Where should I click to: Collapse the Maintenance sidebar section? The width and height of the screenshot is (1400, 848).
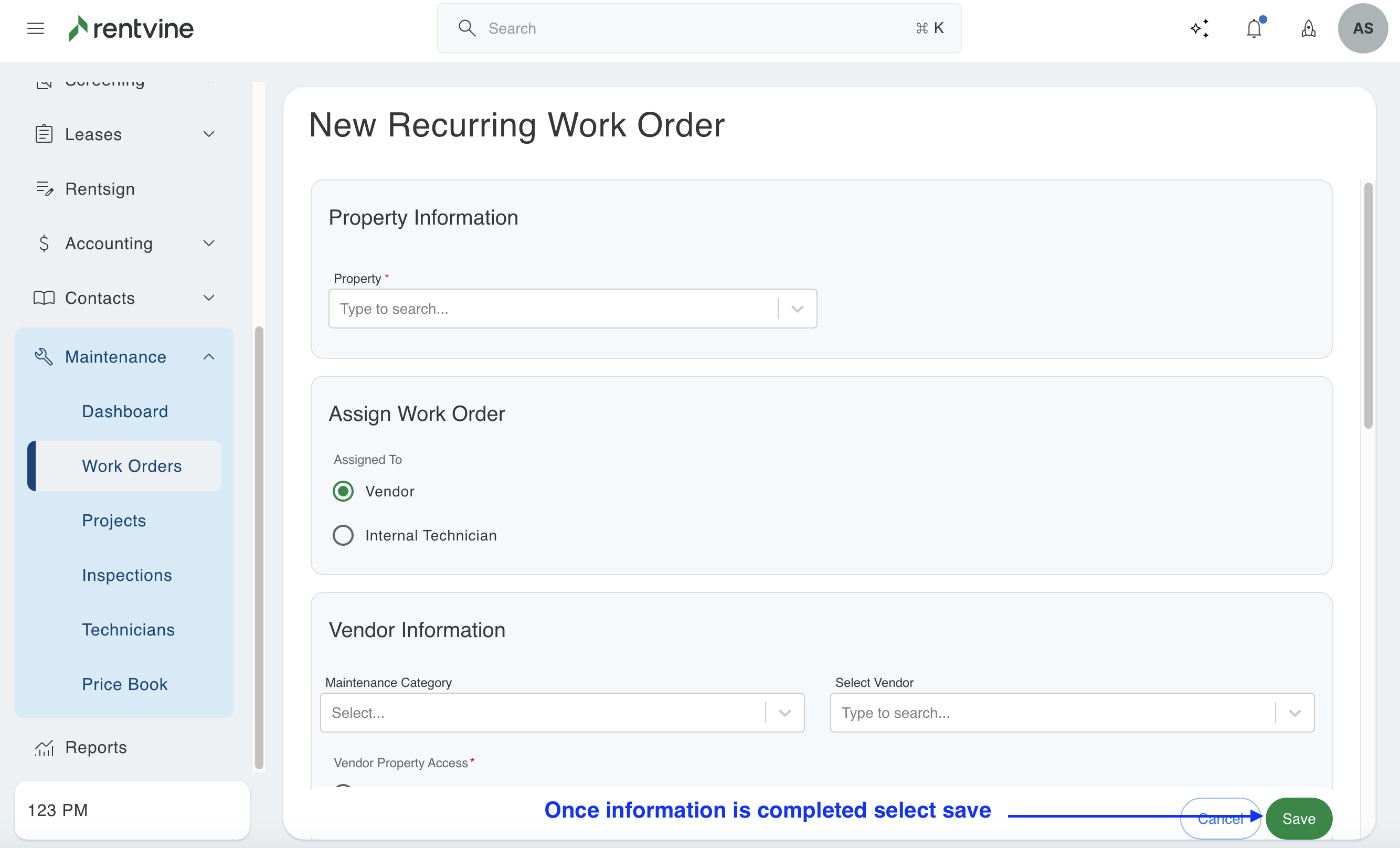click(208, 357)
